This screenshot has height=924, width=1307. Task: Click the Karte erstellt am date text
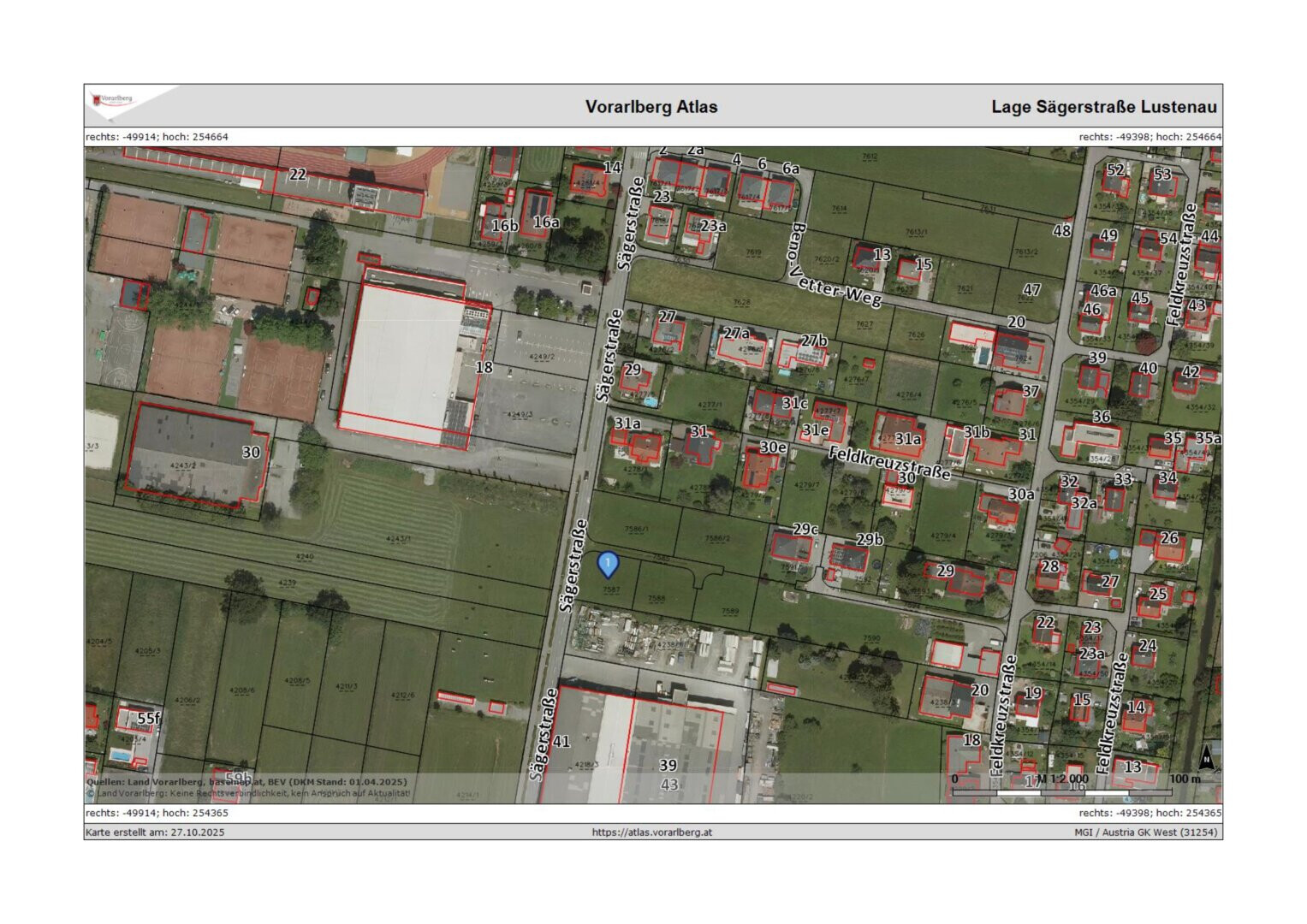(155, 832)
